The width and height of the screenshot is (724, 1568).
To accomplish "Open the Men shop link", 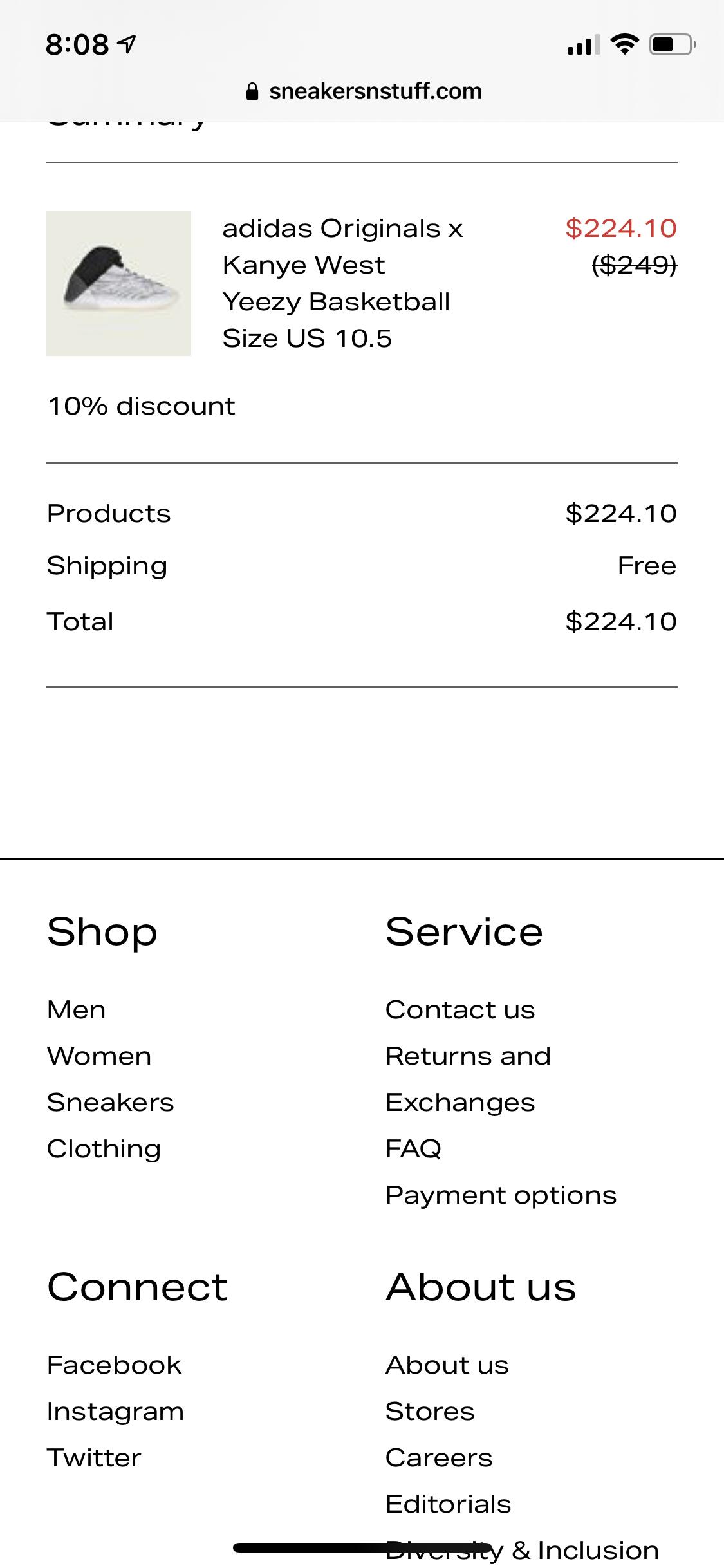I will (x=76, y=1010).
